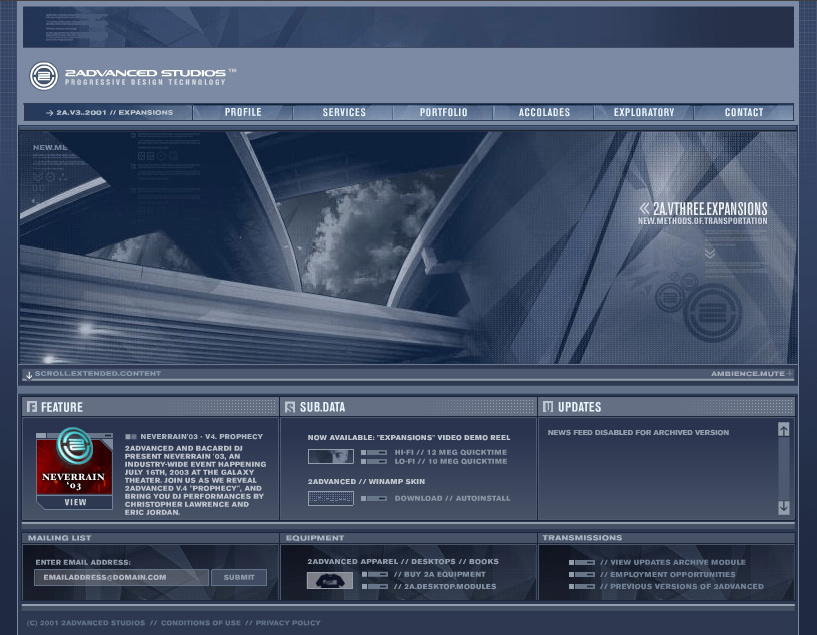Click the Updates panel U icon
Screen dimensions: 817x635
tap(548, 407)
